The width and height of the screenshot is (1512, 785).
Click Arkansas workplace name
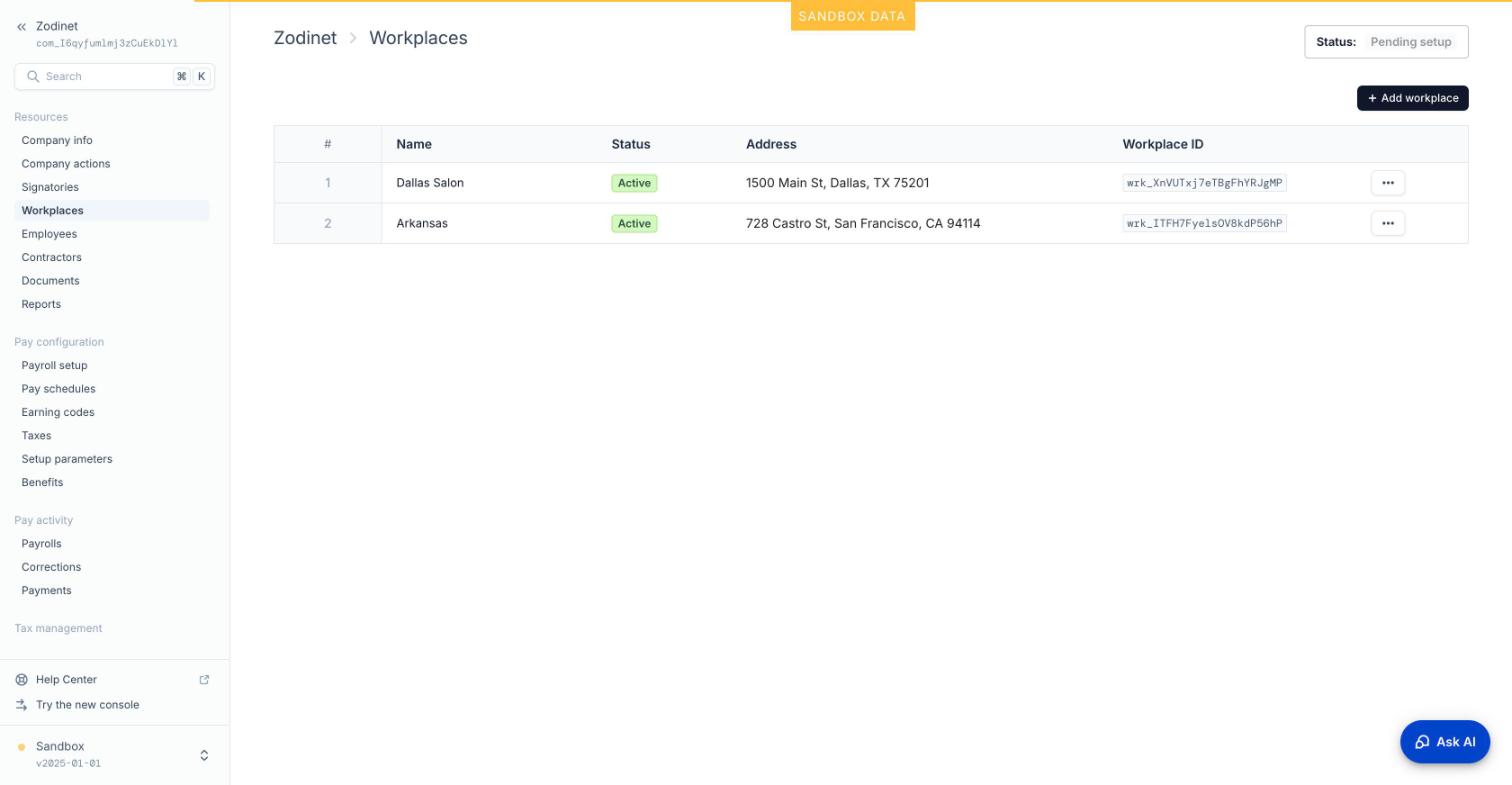[x=422, y=223]
